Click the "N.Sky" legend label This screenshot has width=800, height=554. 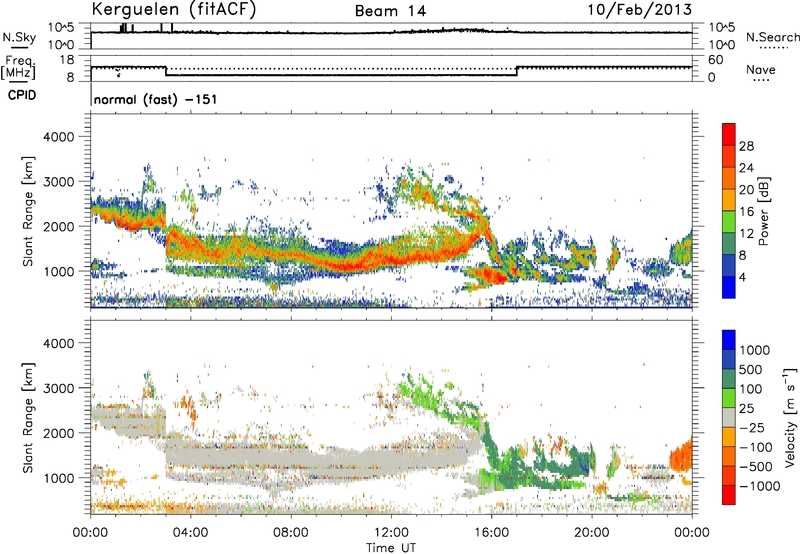[x=19, y=37]
